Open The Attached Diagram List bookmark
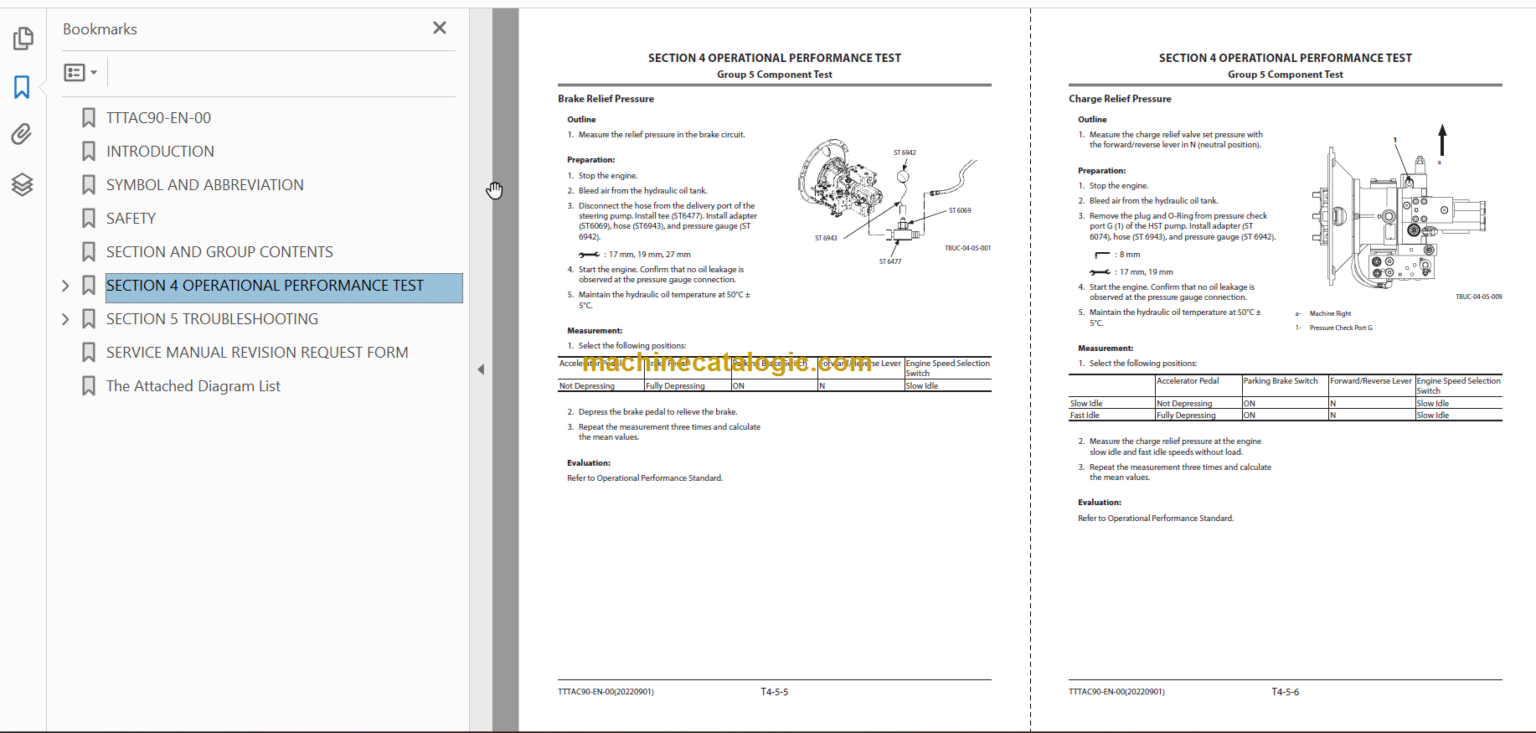Image resolution: width=1536 pixels, height=733 pixels. click(x=193, y=385)
